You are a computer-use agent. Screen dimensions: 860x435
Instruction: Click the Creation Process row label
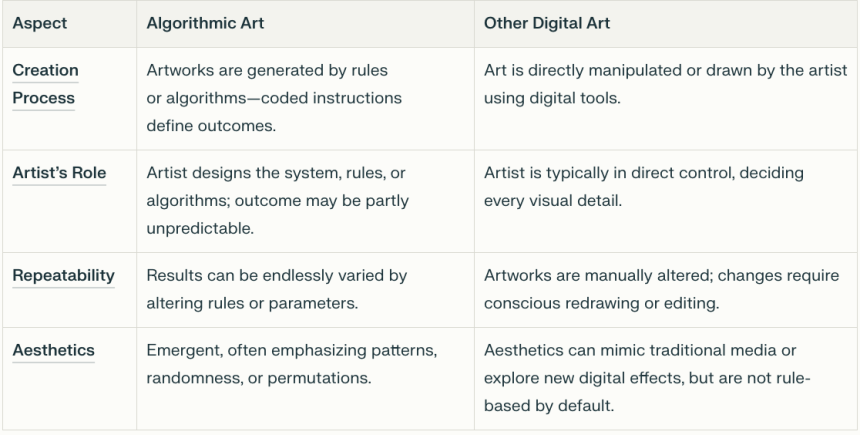46,84
